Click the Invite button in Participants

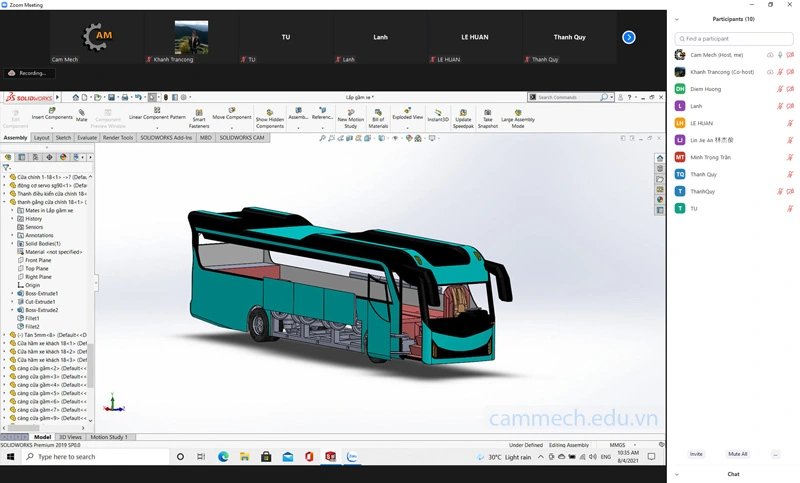pyautogui.click(x=696, y=454)
